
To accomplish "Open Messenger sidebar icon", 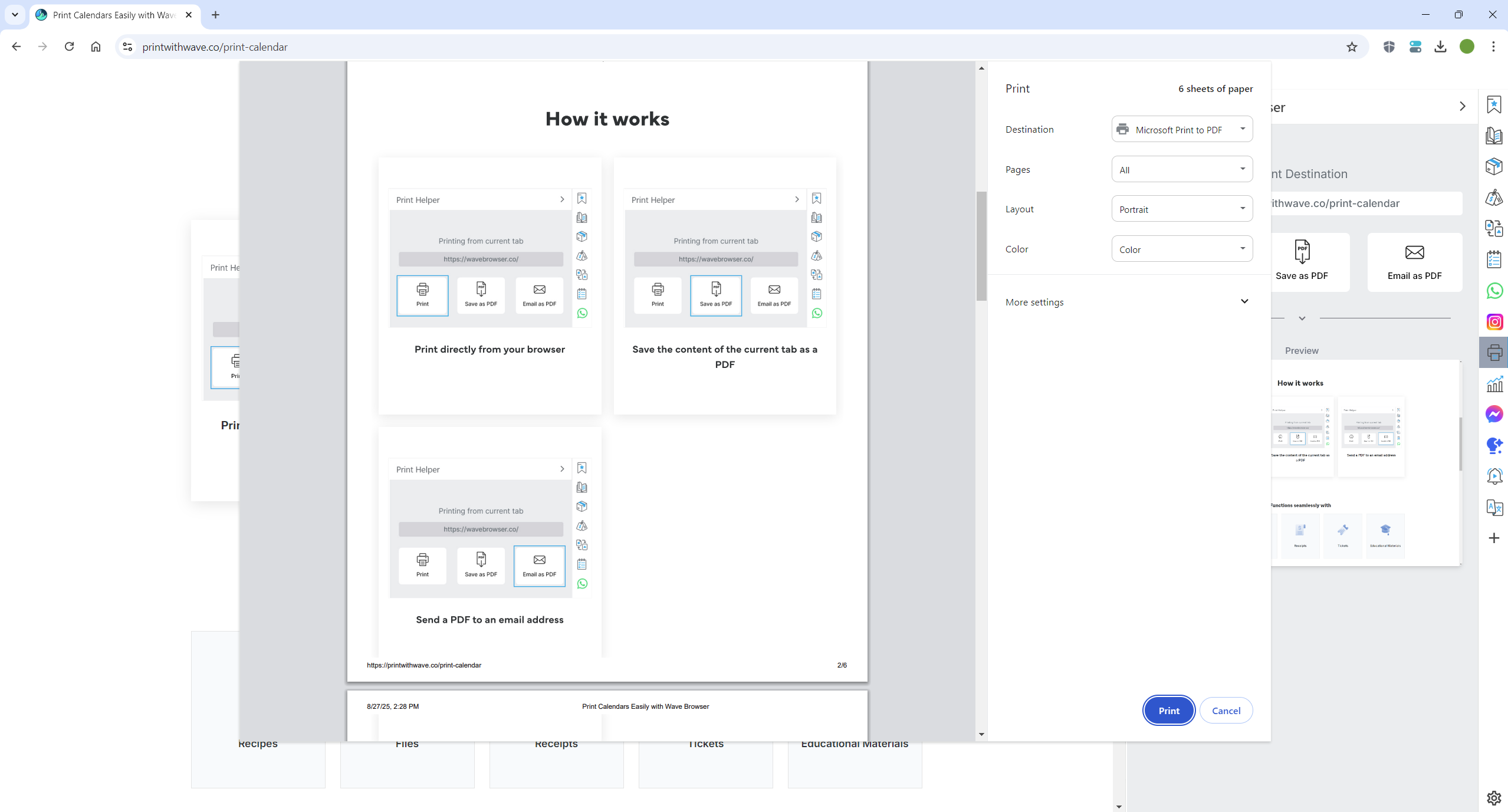I will click(1494, 414).
